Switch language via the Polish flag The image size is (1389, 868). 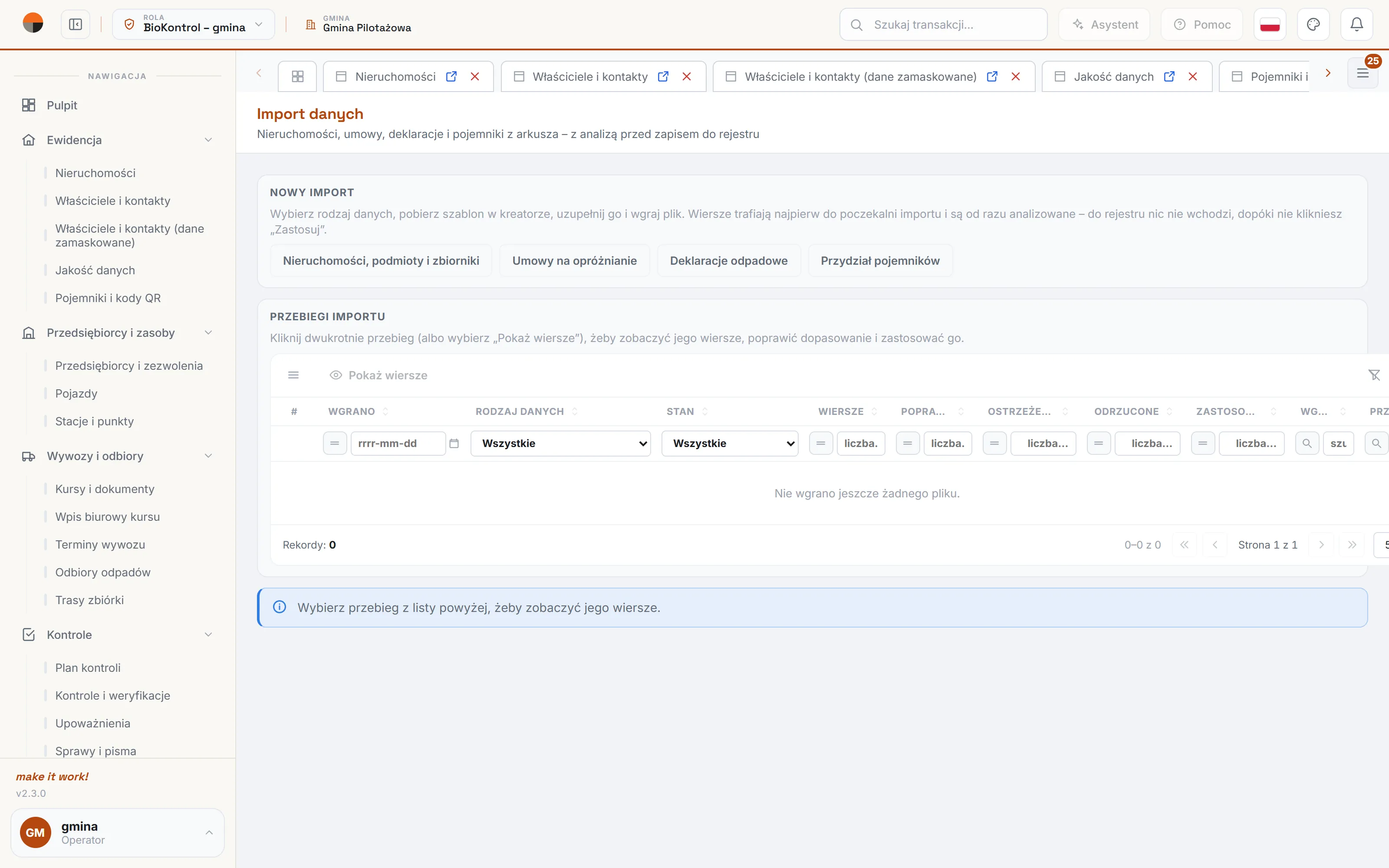click(x=1270, y=25)
